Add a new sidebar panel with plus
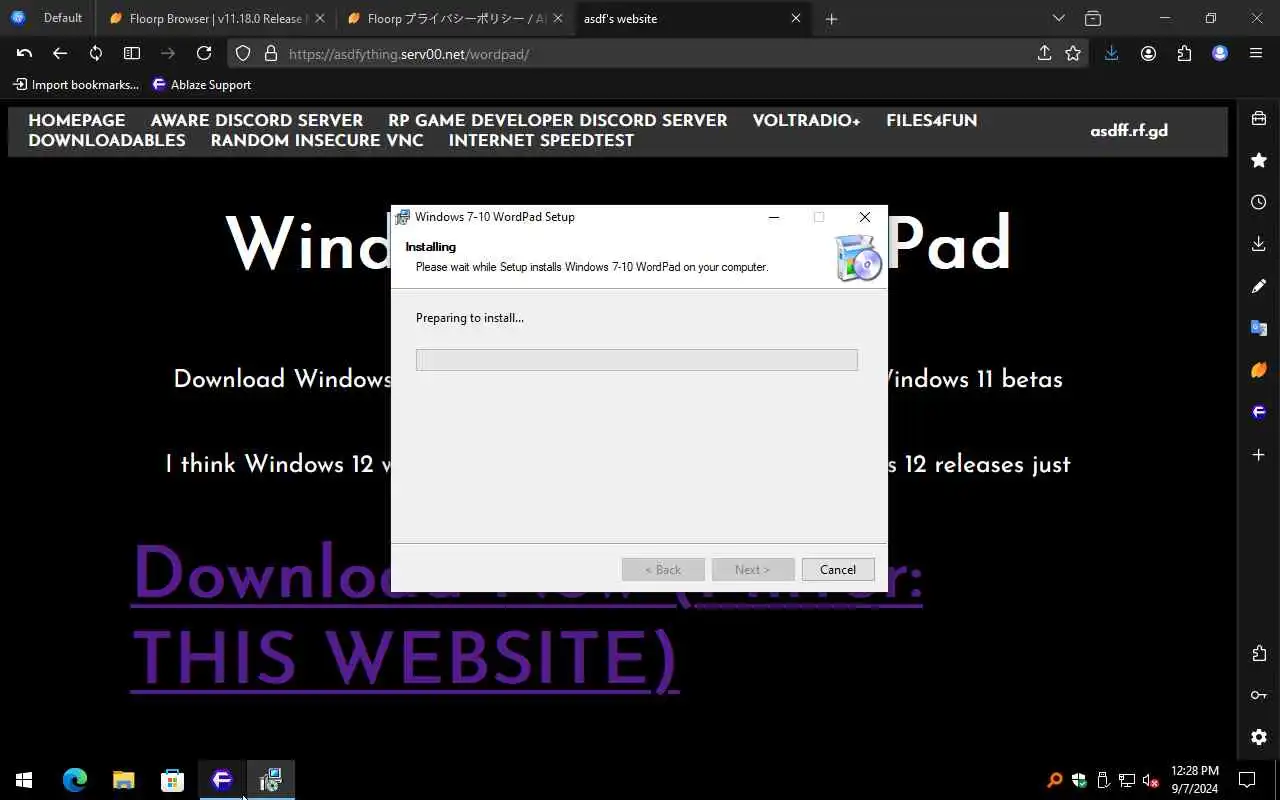 click(1259, 455)
